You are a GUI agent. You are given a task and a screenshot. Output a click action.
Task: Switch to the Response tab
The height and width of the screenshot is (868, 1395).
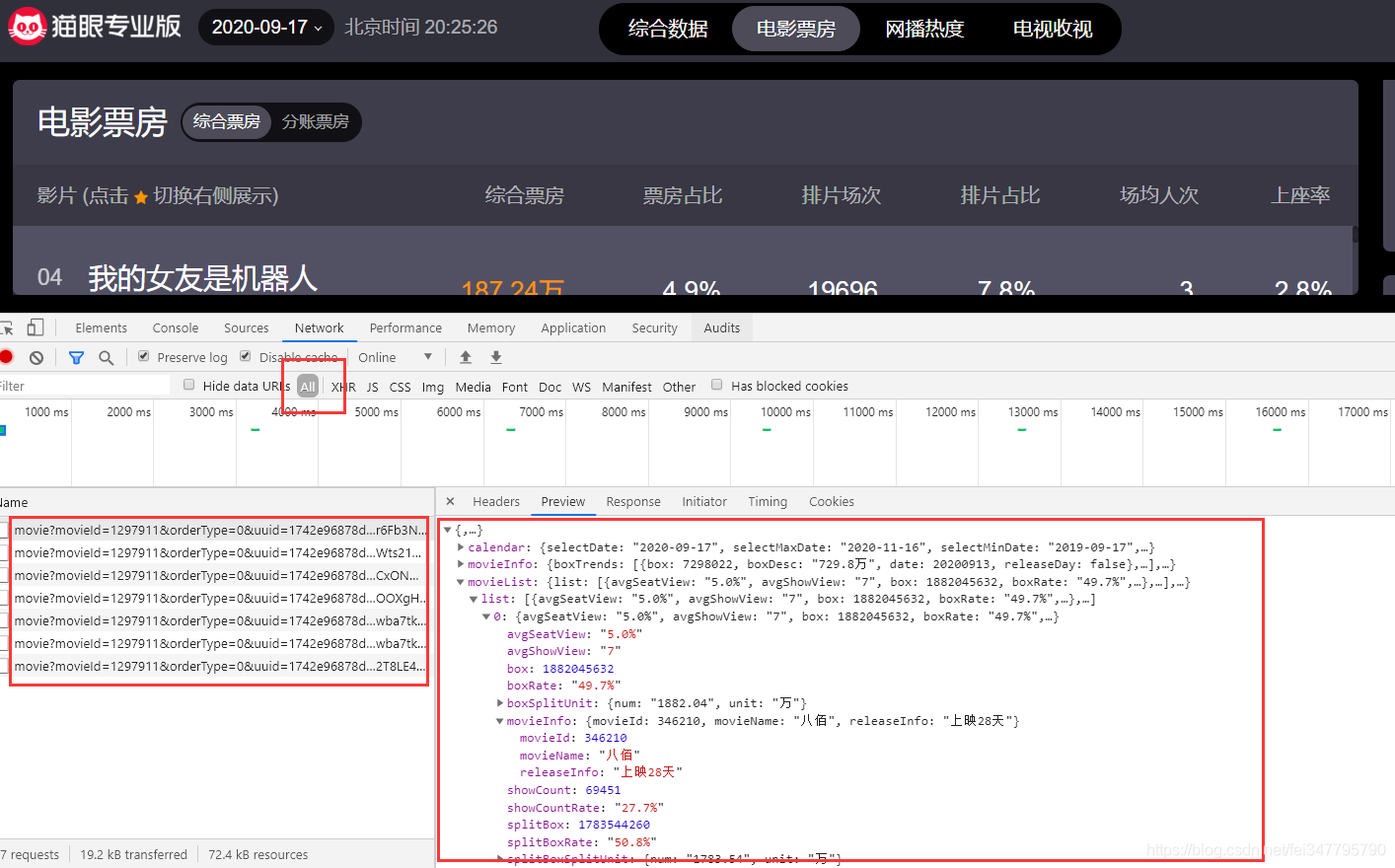pos(633,501)
